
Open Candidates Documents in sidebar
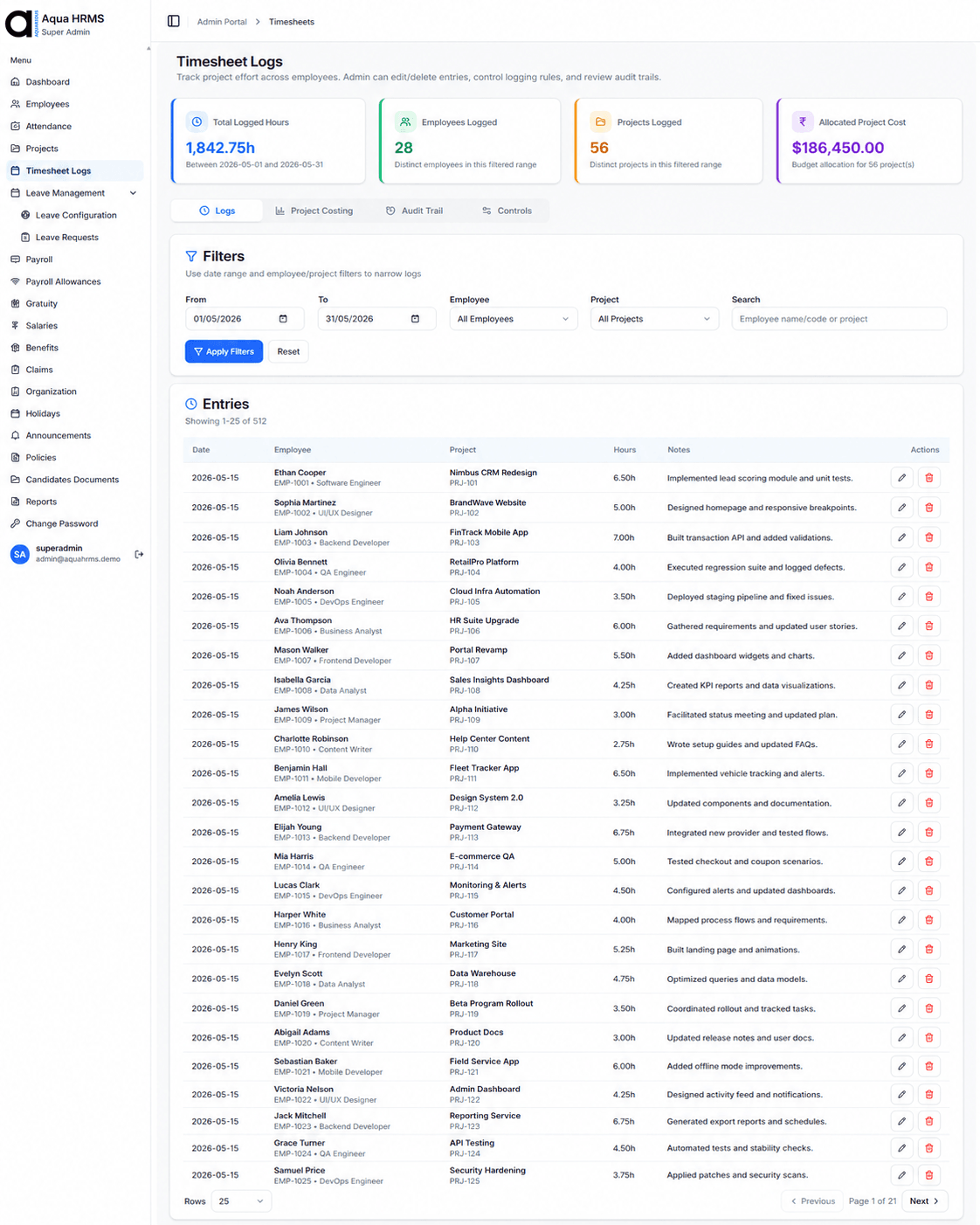point(74,480)
